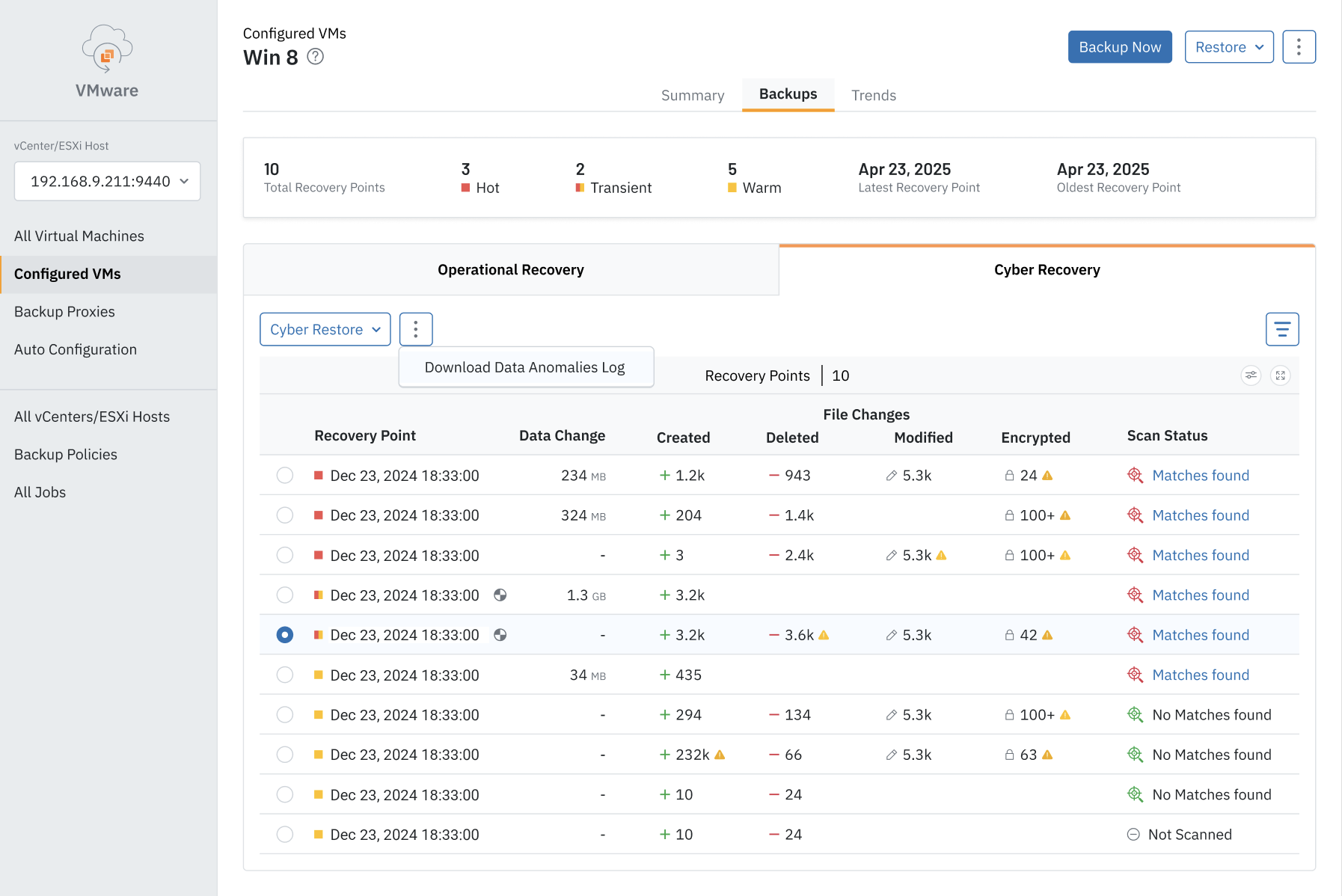The height and width of the screenshot is (896, 1342).
Task: Expand the table to full screen view
Action: [1281, 375]
